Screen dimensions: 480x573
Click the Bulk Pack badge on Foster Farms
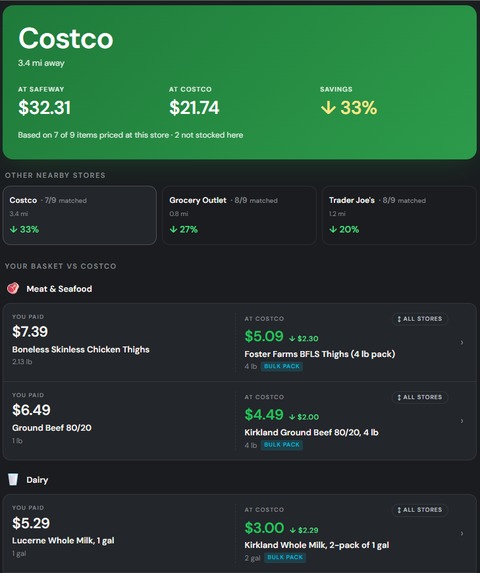[x=282, y=366]
